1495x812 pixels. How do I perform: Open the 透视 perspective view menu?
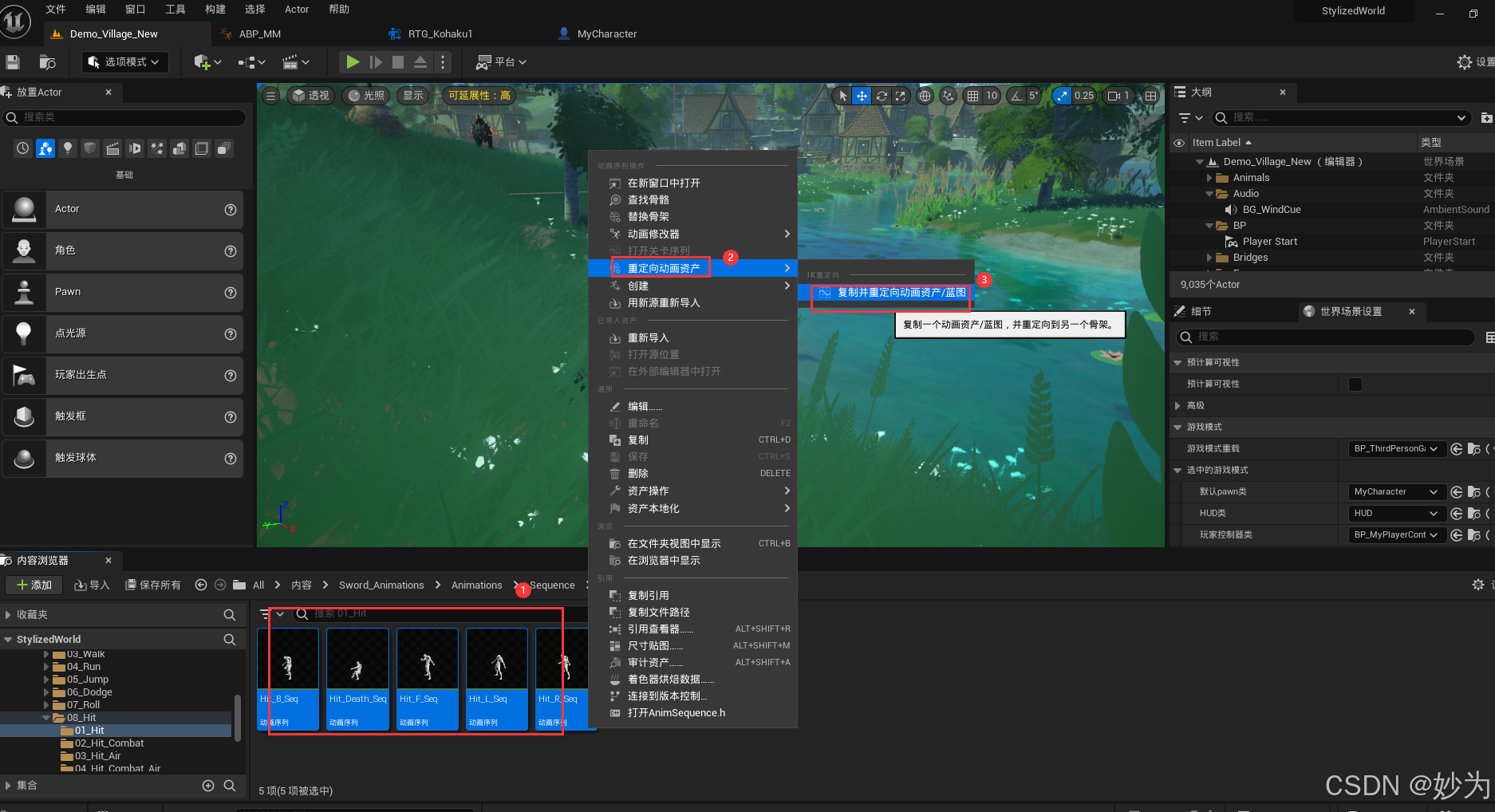(x=310, y=96)
